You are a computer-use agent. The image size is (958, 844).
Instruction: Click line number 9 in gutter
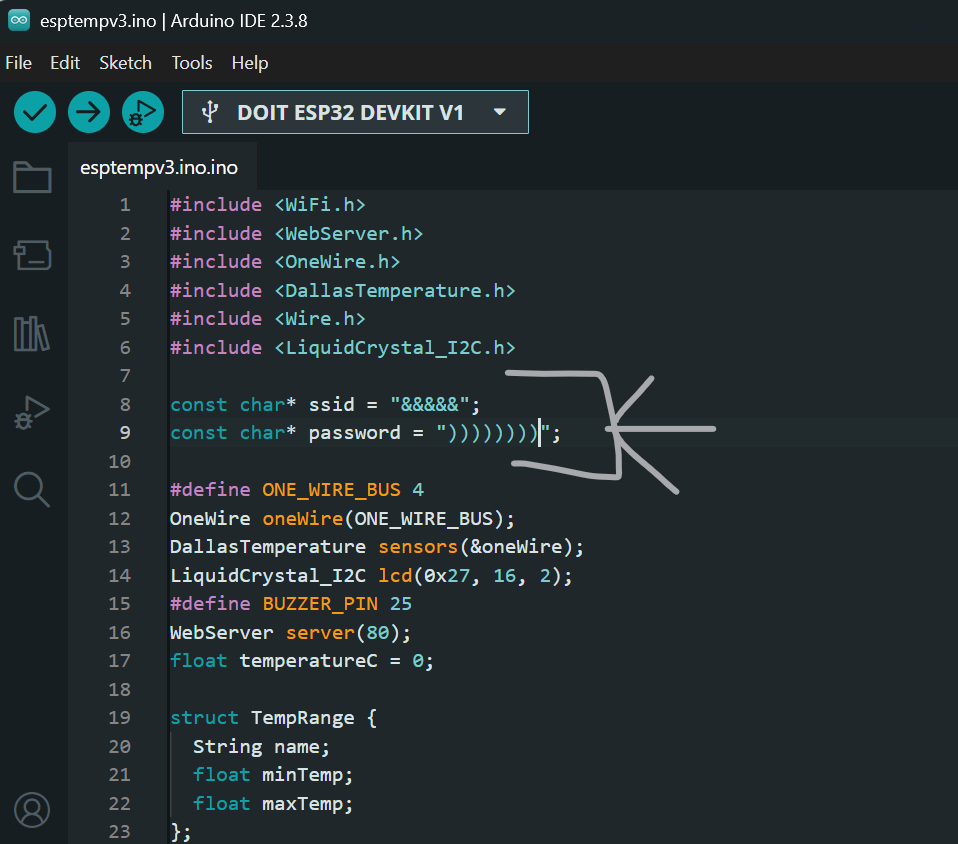pyautogui.click(x=125, y=433)
